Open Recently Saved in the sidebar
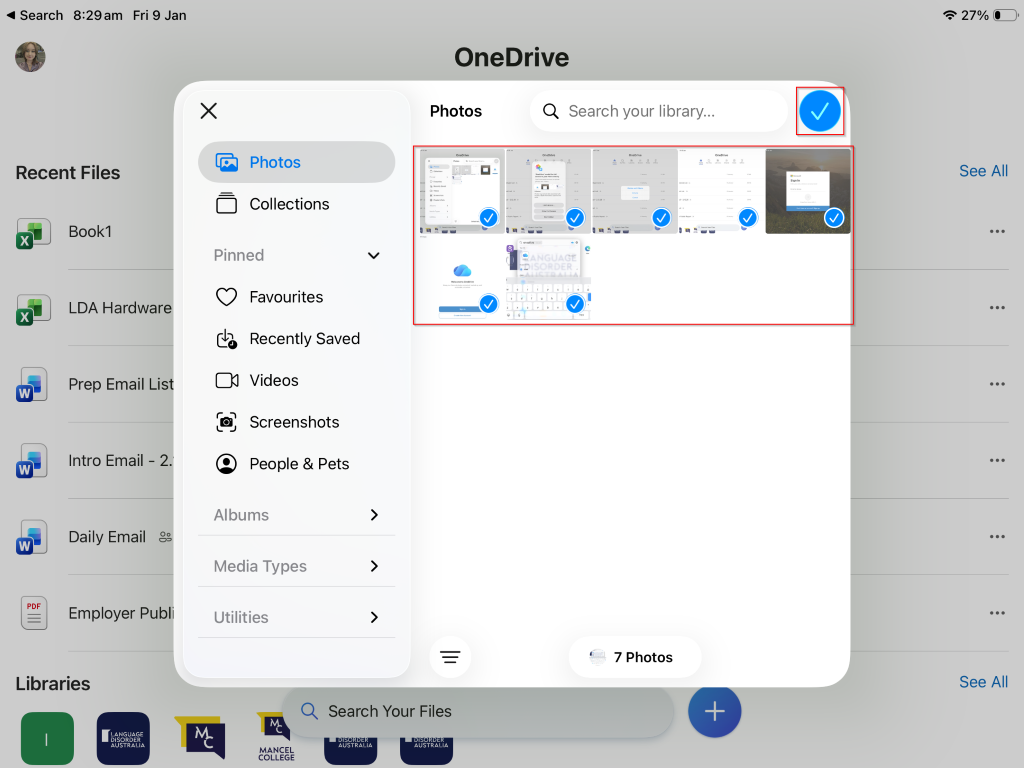The image size is (1024, 768). pos(296,339)
